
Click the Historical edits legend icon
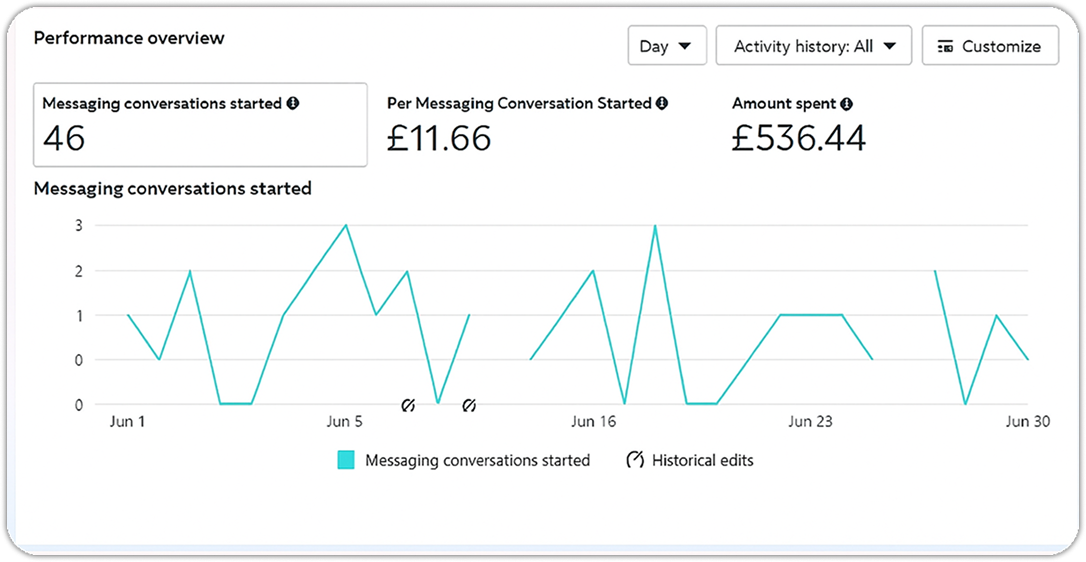click(x=635, y=460)
